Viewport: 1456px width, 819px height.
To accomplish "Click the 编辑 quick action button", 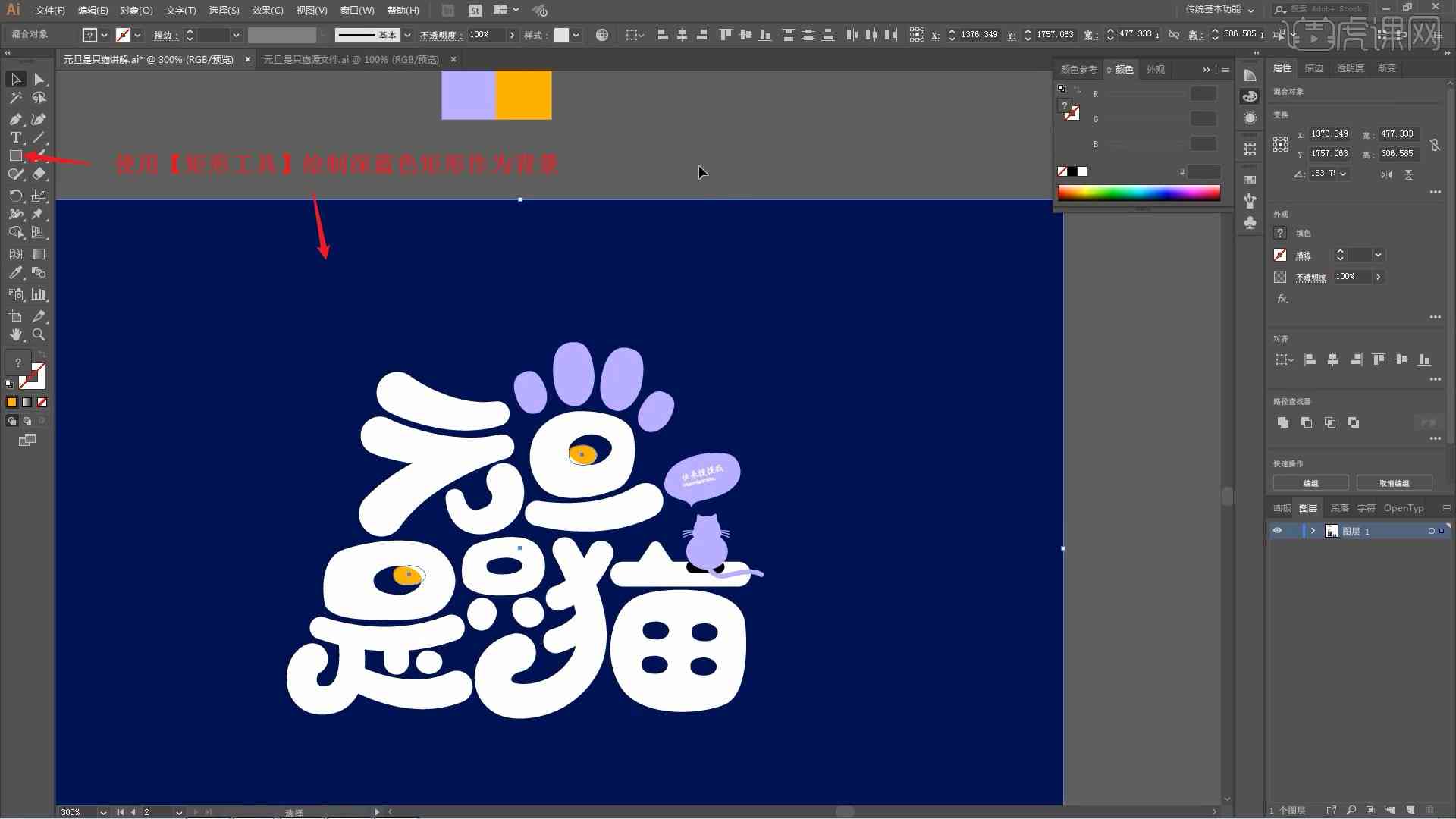I will [1312, 484].
